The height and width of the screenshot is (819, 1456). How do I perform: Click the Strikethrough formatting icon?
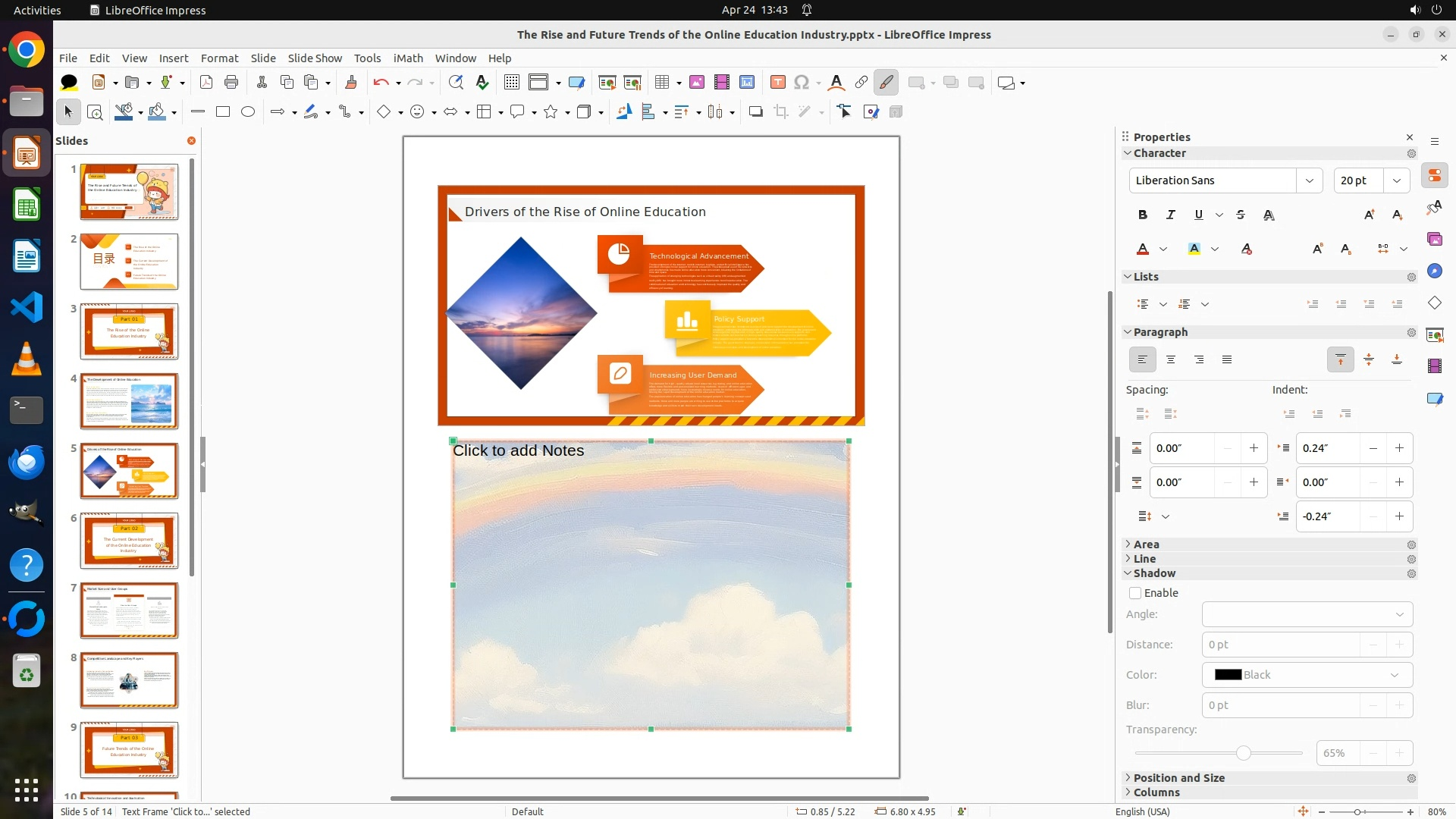(x=1241, y=215)
